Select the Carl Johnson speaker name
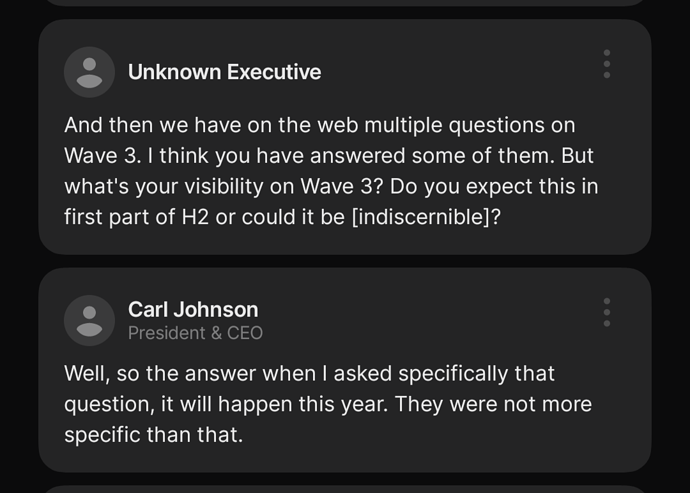The image size is (690, 493). pos(193,309)
